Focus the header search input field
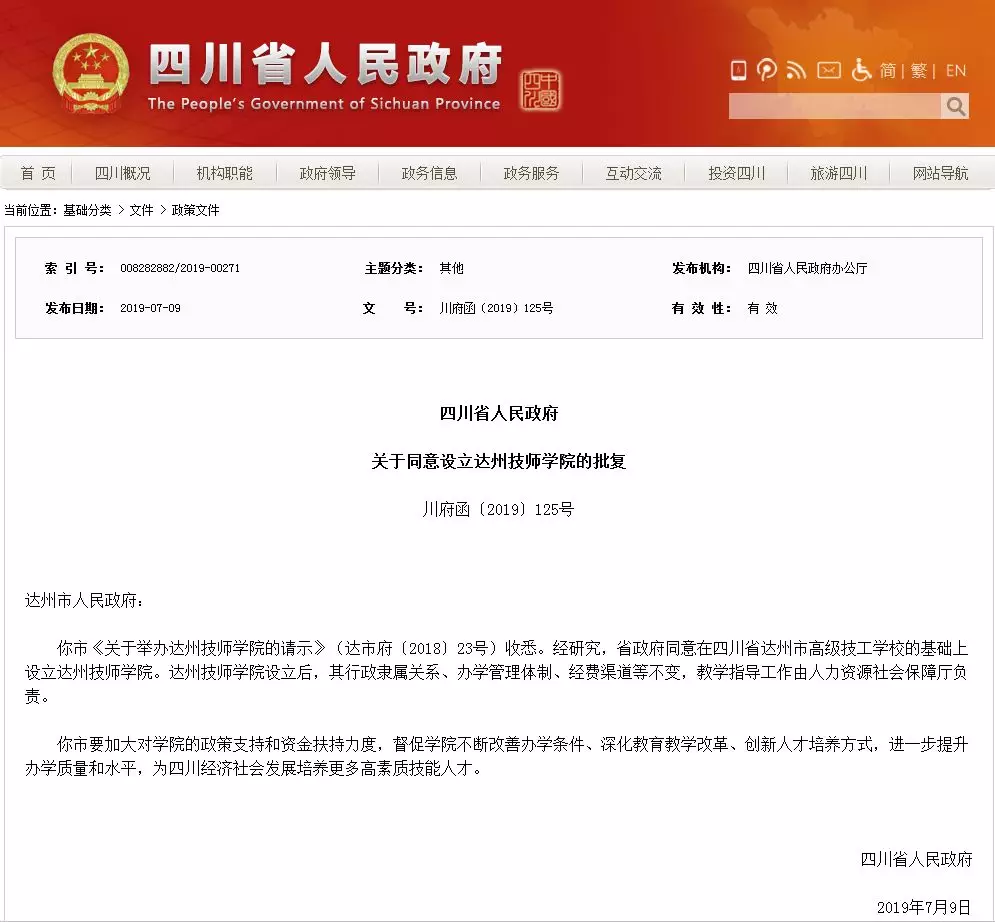This screenshot has height=922, width=995. point(834,107)
